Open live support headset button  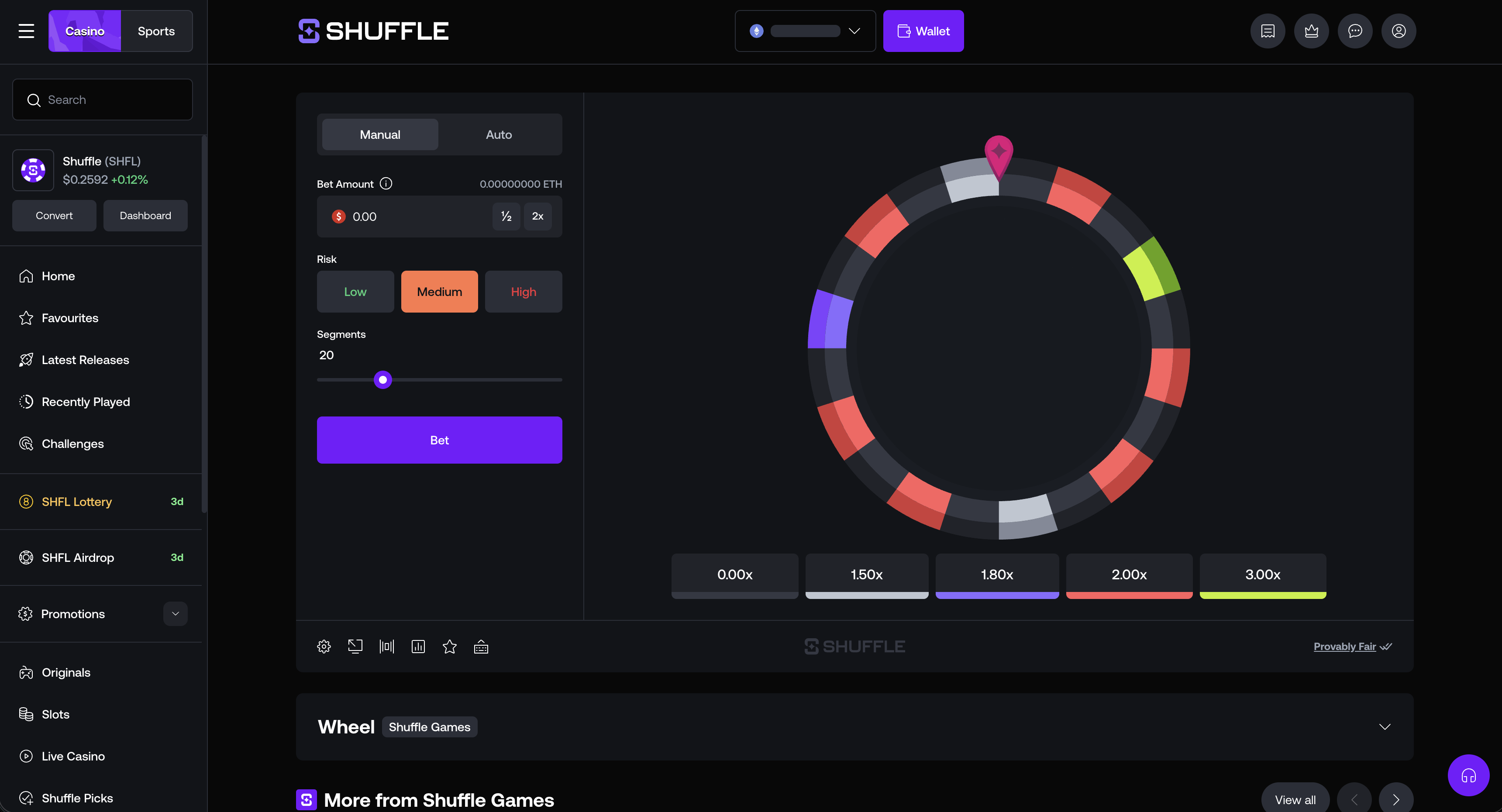(1468, 775)
